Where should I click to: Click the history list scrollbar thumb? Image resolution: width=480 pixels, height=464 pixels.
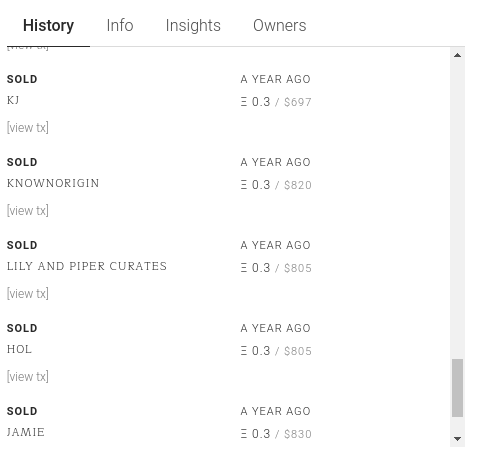457,388
